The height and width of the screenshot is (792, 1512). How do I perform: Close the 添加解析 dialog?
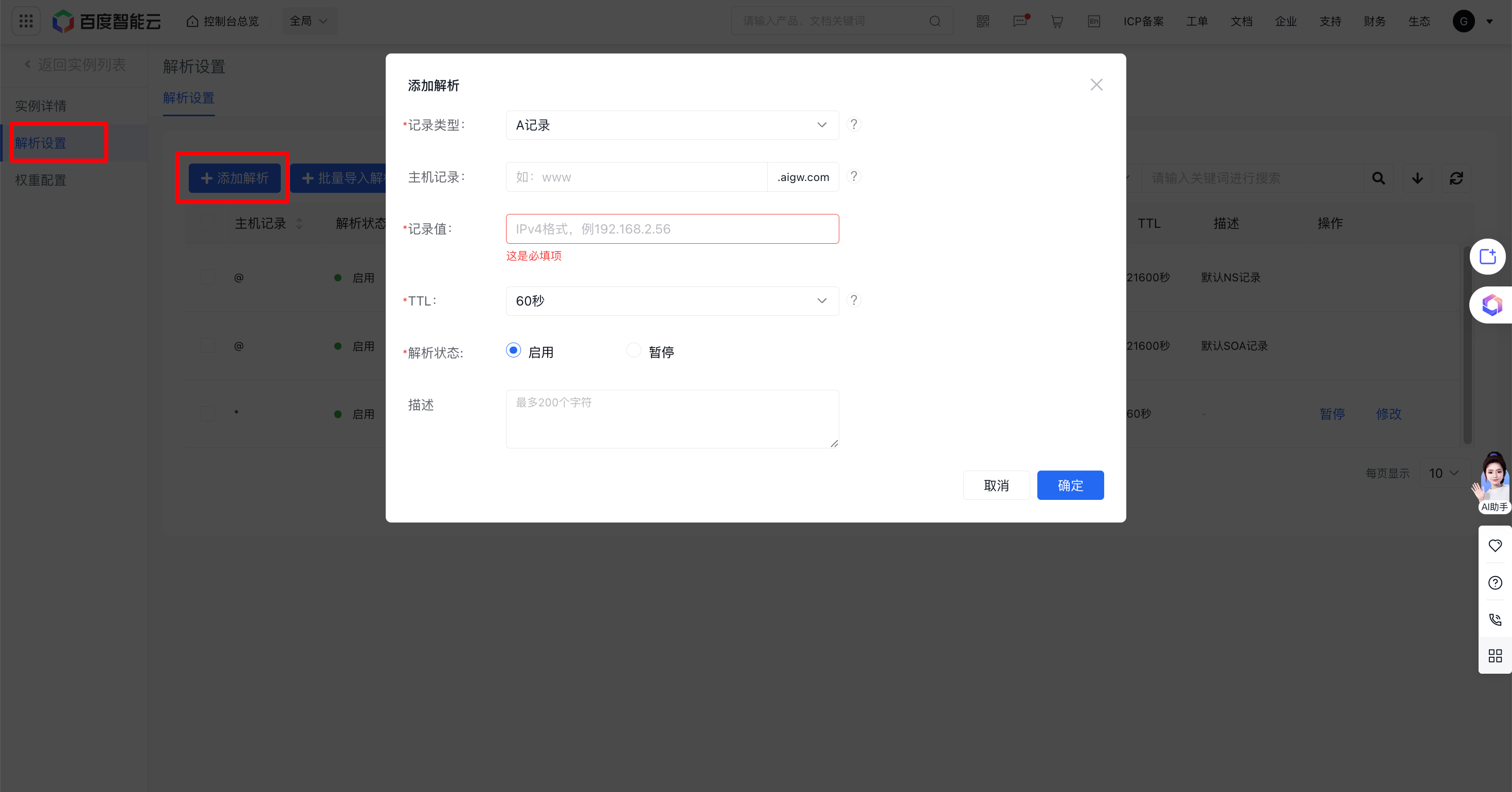(1095, 85)
